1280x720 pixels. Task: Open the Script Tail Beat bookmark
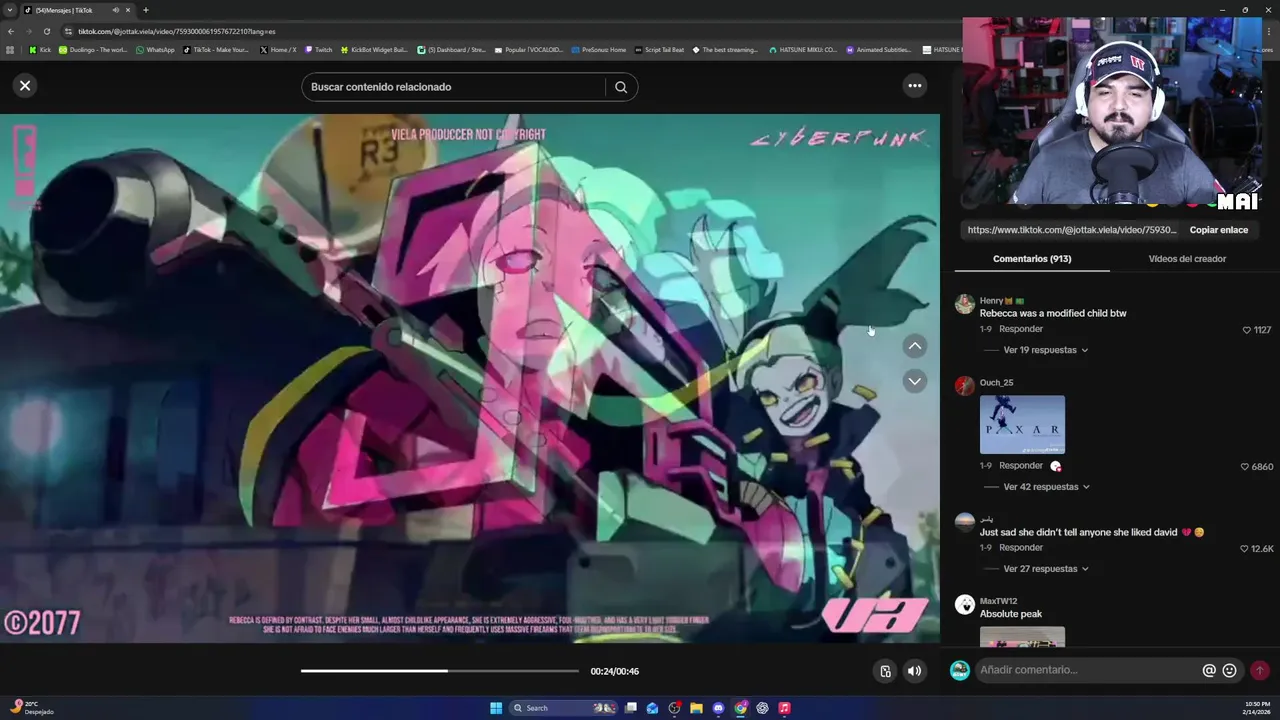[x=660, y=50]
